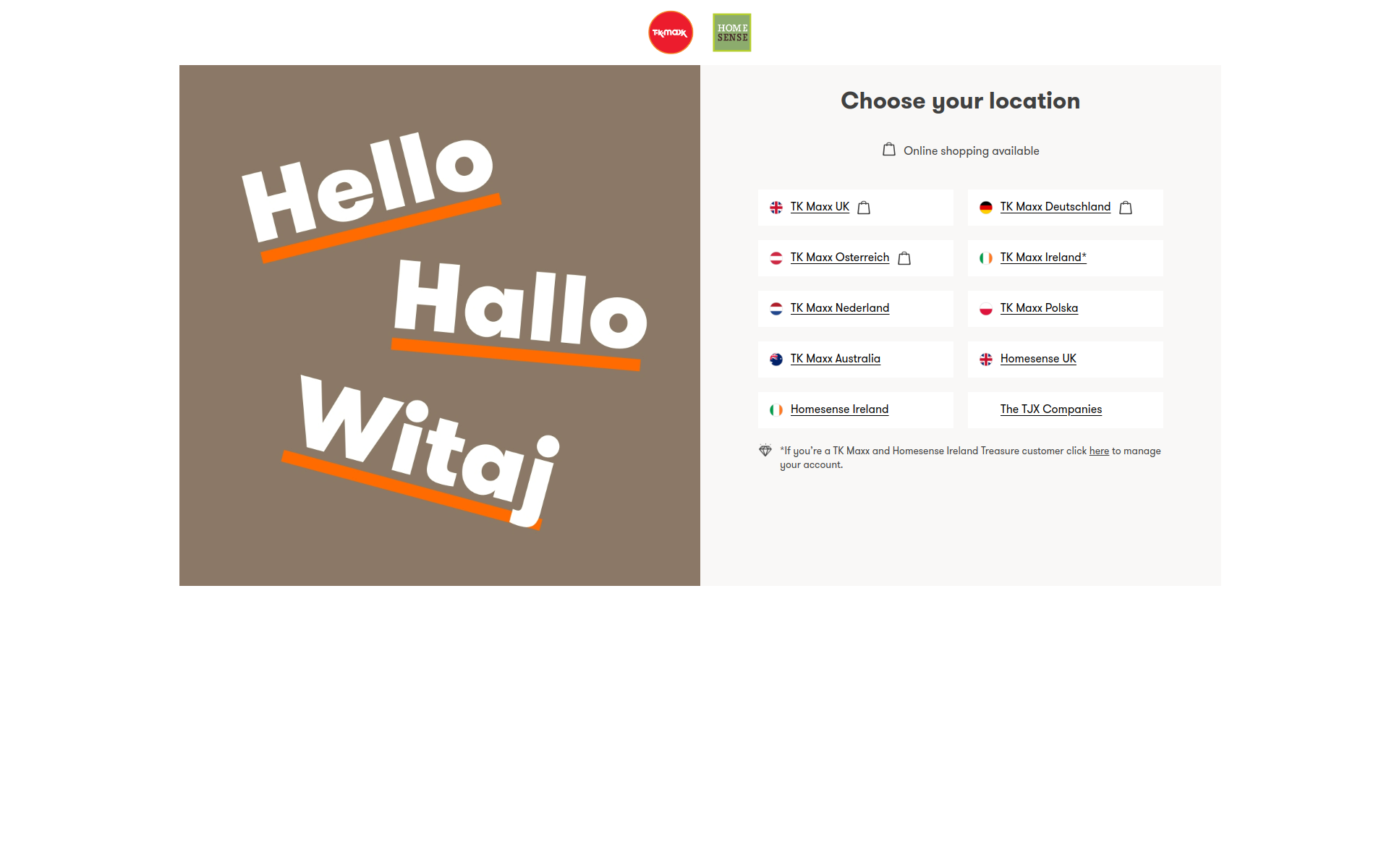Image resolution: width=1389 pixels, height=868 pixels.
Task: Click the Dutch flag icon
Action: 776,309
